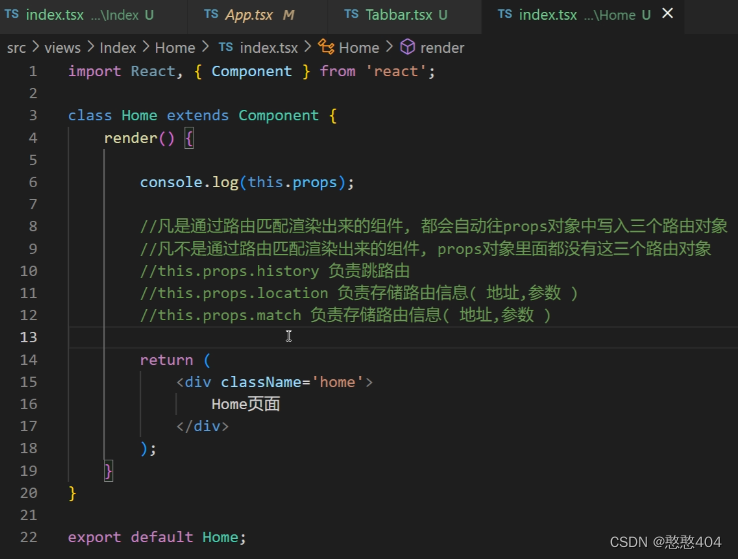738x559 pixels.
Task: Click the highlighted closing brace on line 19
Action: pos(108,471)
